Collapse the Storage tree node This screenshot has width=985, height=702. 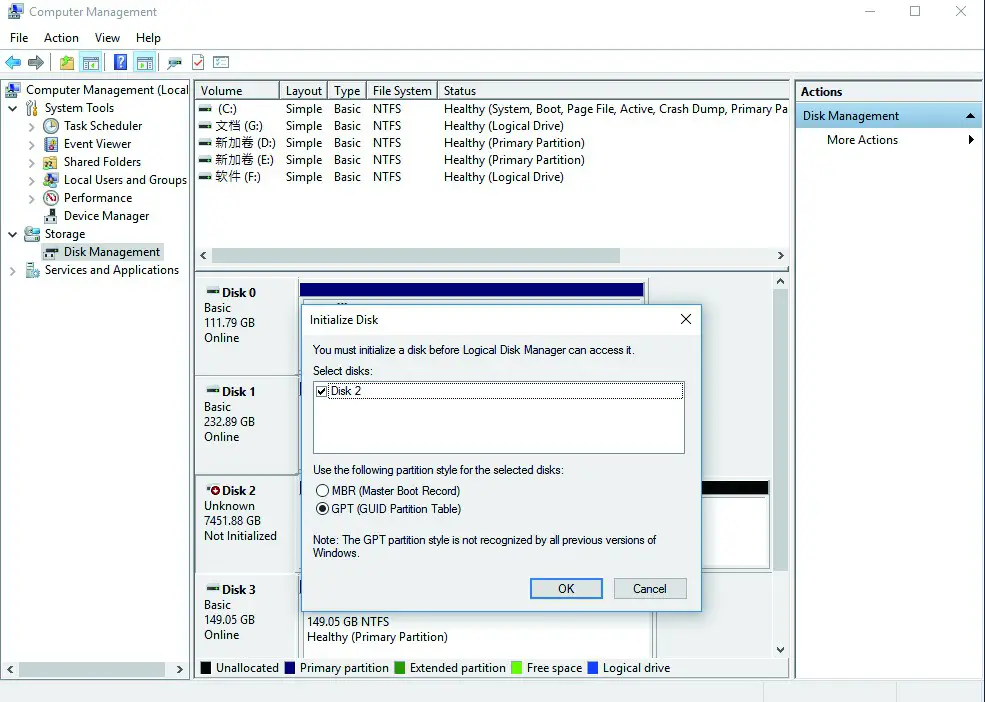[x=13, y=234]
